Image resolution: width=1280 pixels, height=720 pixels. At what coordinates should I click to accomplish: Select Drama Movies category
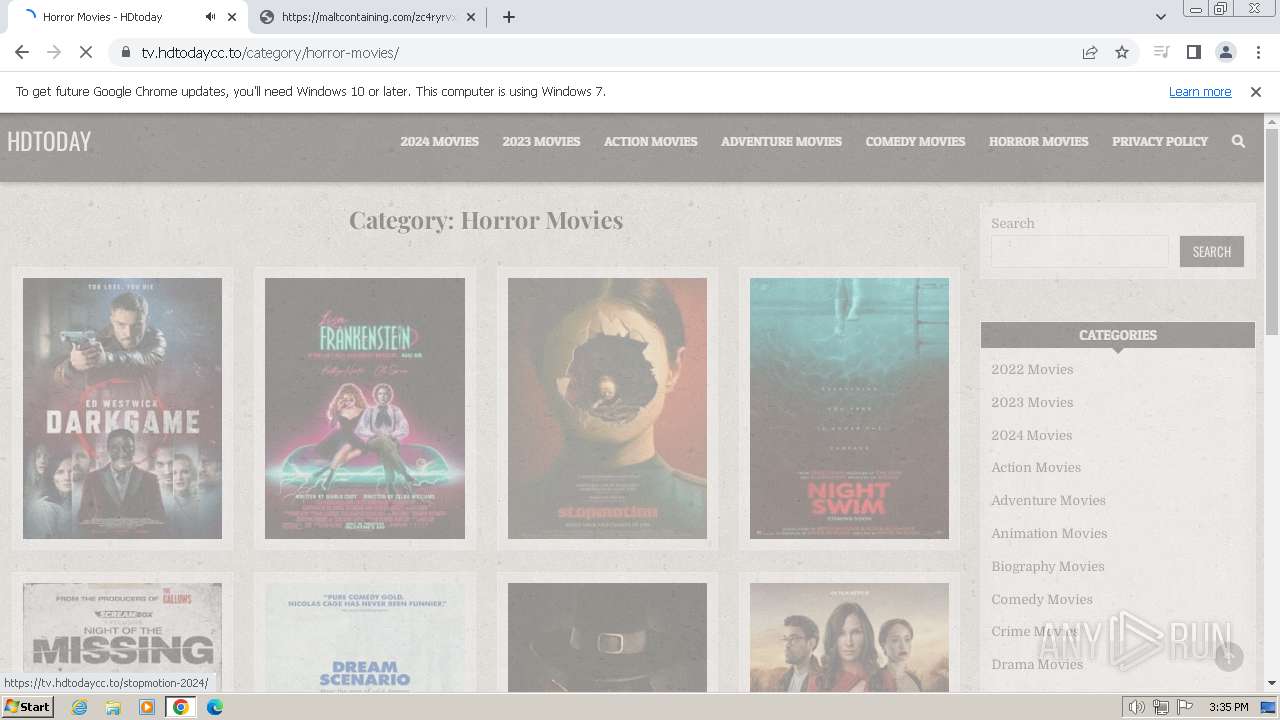(x=1037, y=664)
